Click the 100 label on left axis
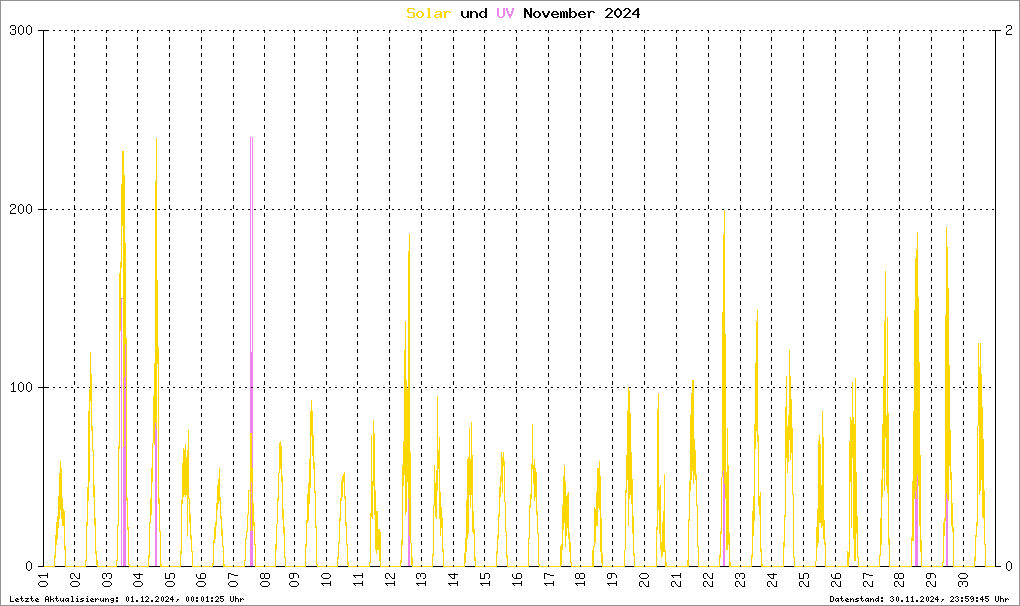Image resolution: width=1020 pixels, height=606 pixels. [22, 387]
